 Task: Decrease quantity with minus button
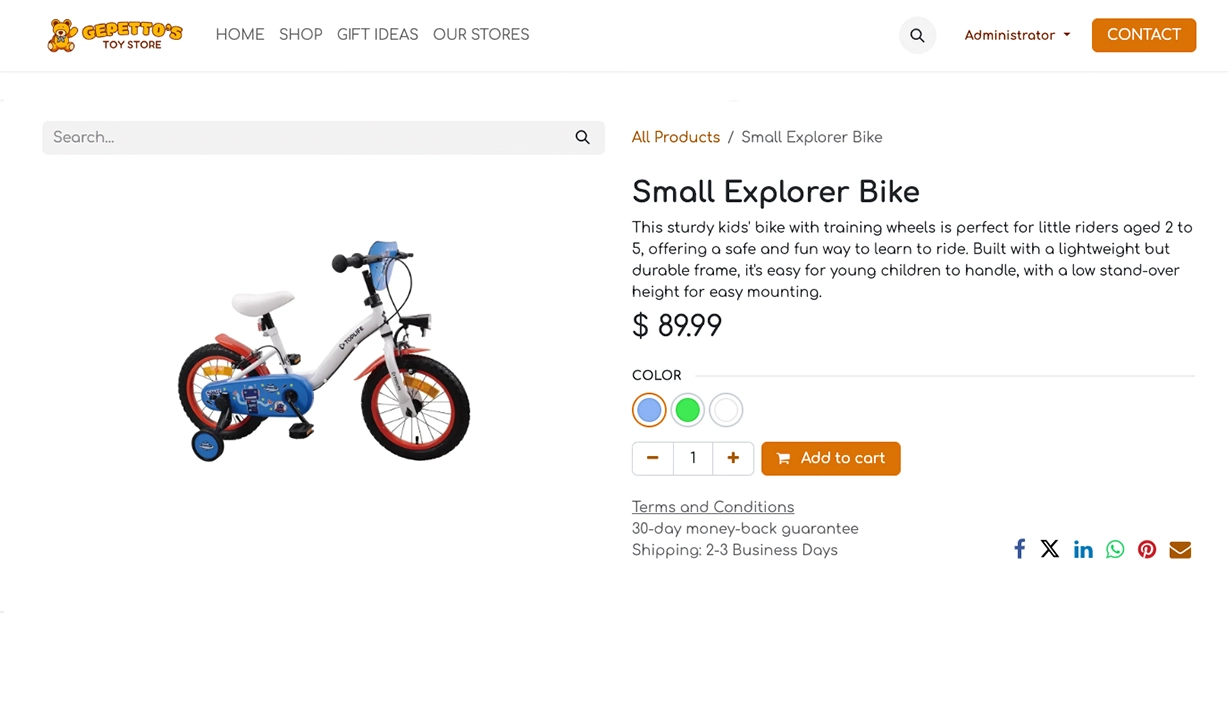tap(653, 458)
